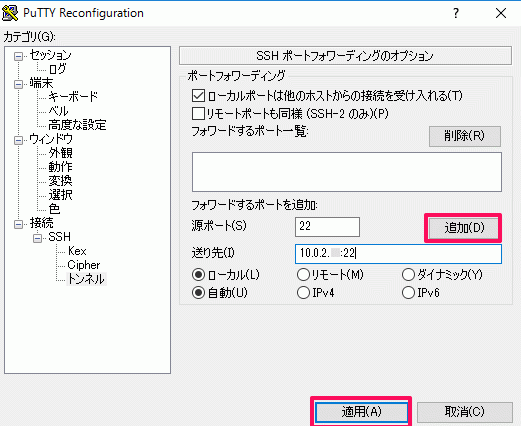Close the PuTTY Reconfiguration dialog

coord(501,13)
